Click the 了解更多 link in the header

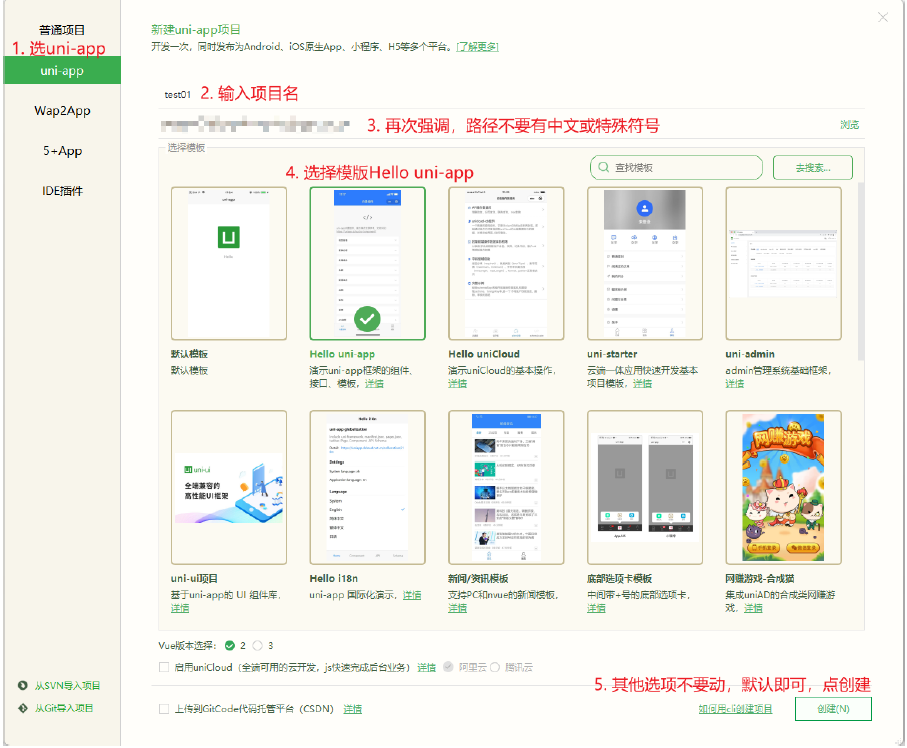[477, 47]
